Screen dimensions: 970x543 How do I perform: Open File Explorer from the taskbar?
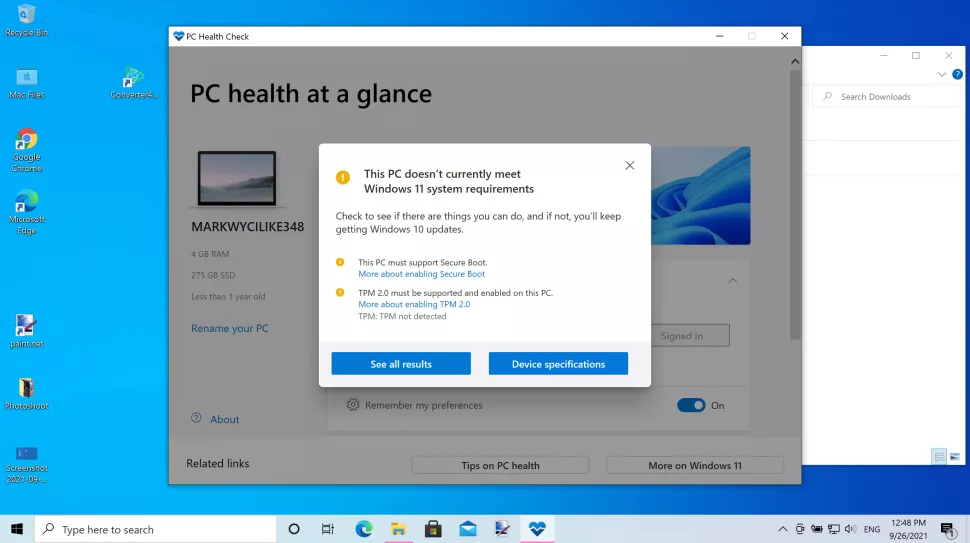click(398, 529)
